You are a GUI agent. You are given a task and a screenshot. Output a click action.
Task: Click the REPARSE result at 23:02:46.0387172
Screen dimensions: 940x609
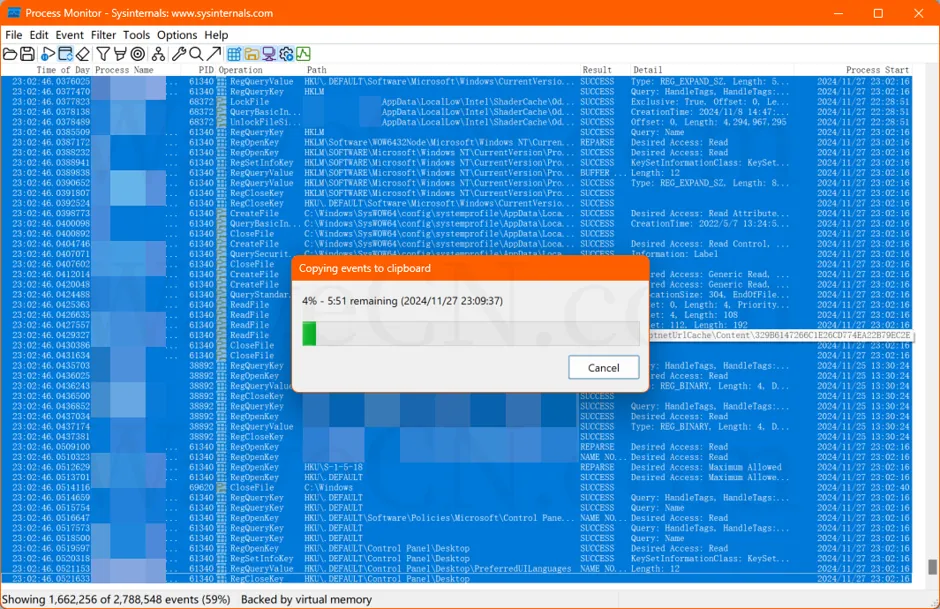coord(597,142)
